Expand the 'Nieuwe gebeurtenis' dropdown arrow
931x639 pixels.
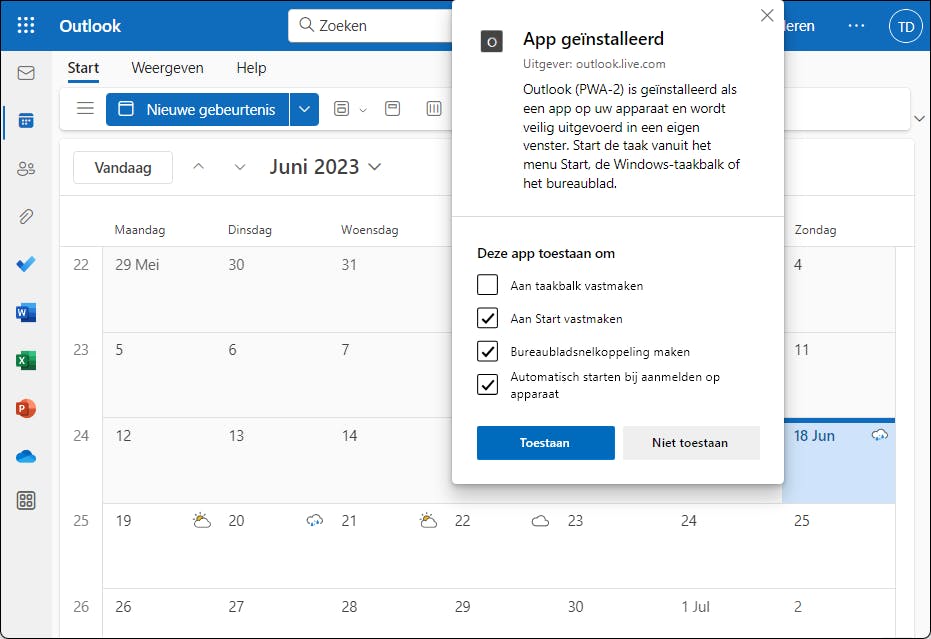point(304,109)
